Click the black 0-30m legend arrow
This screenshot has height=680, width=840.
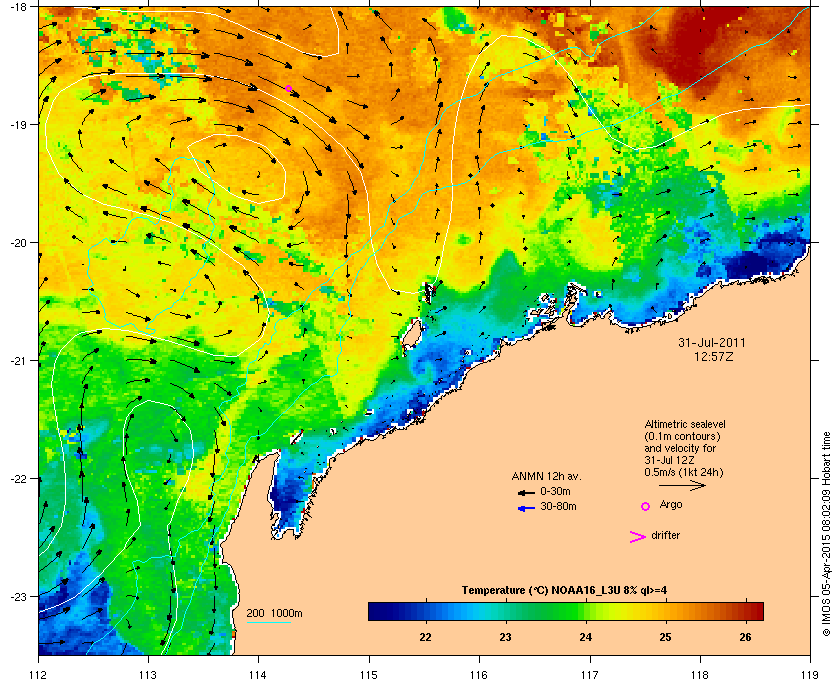coord(526,492)
